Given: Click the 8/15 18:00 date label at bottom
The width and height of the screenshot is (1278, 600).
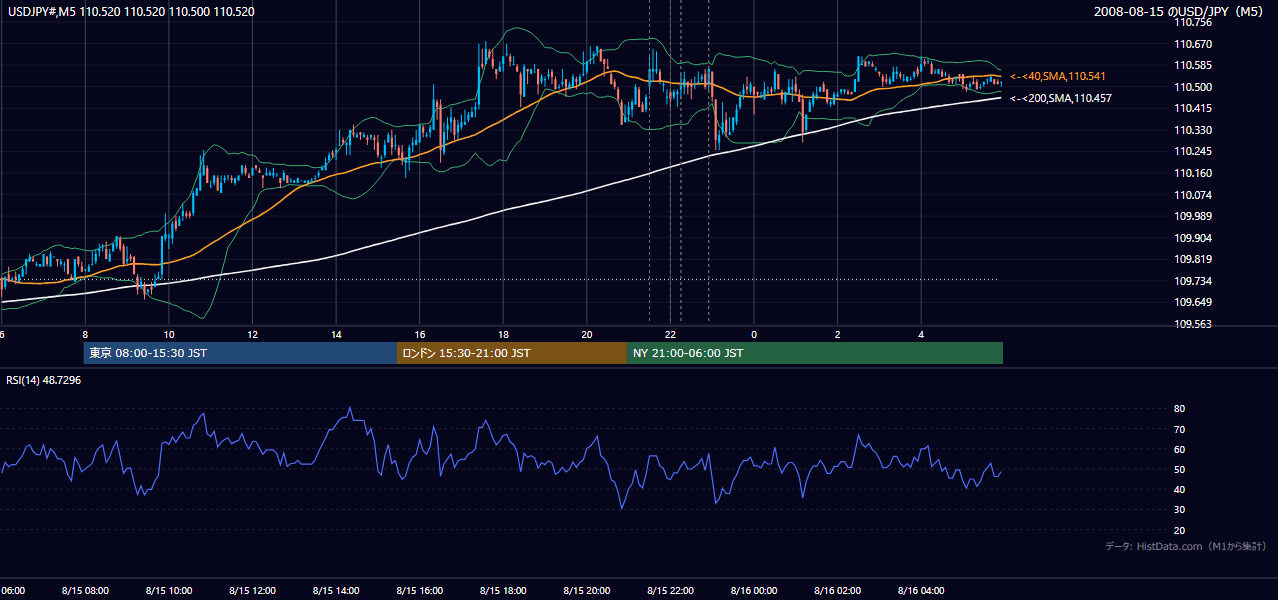Looking at the screenshot, I should click(x=503, y=590).
